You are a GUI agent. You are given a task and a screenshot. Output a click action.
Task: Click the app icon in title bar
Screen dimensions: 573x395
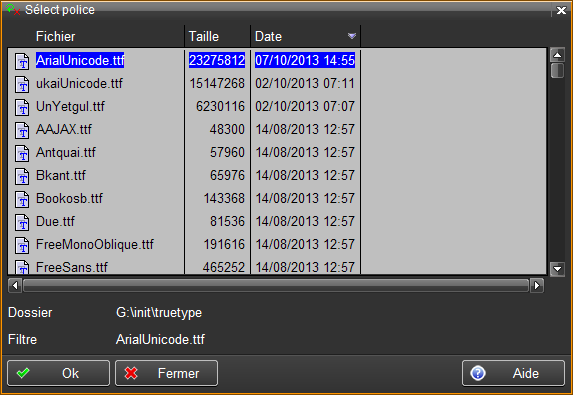(x=13, y=10)
